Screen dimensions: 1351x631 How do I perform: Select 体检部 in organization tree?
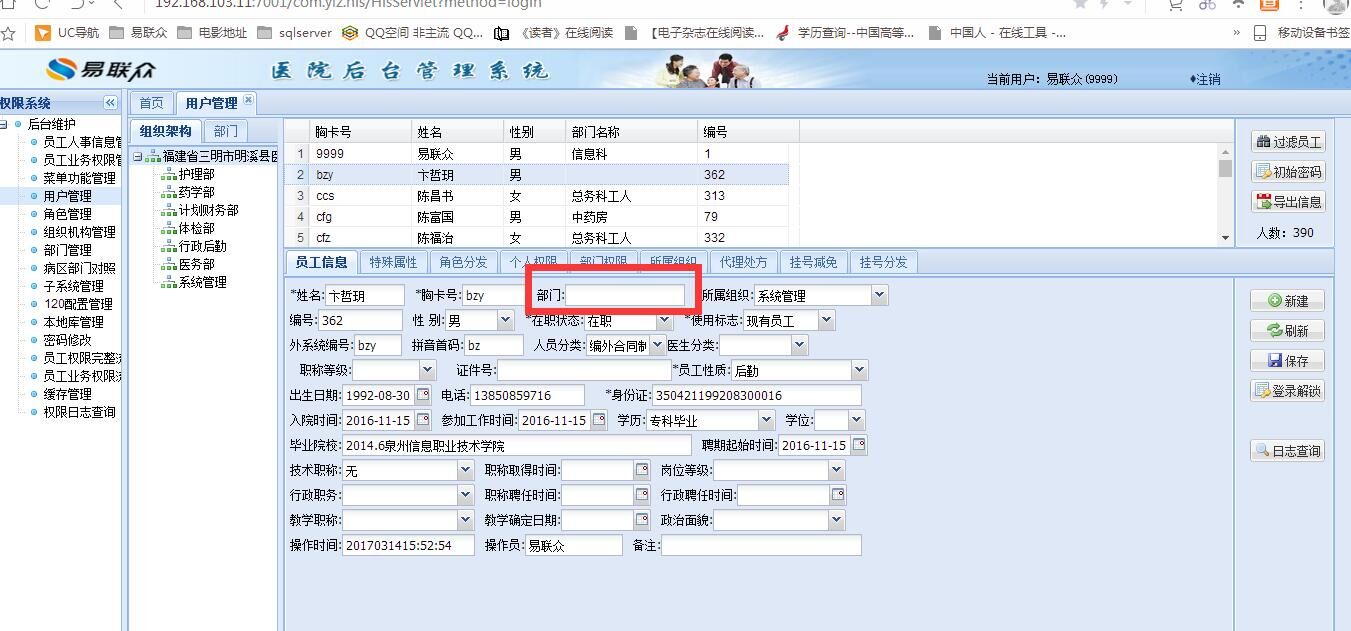pyautogui.click(x=196, y=228)
